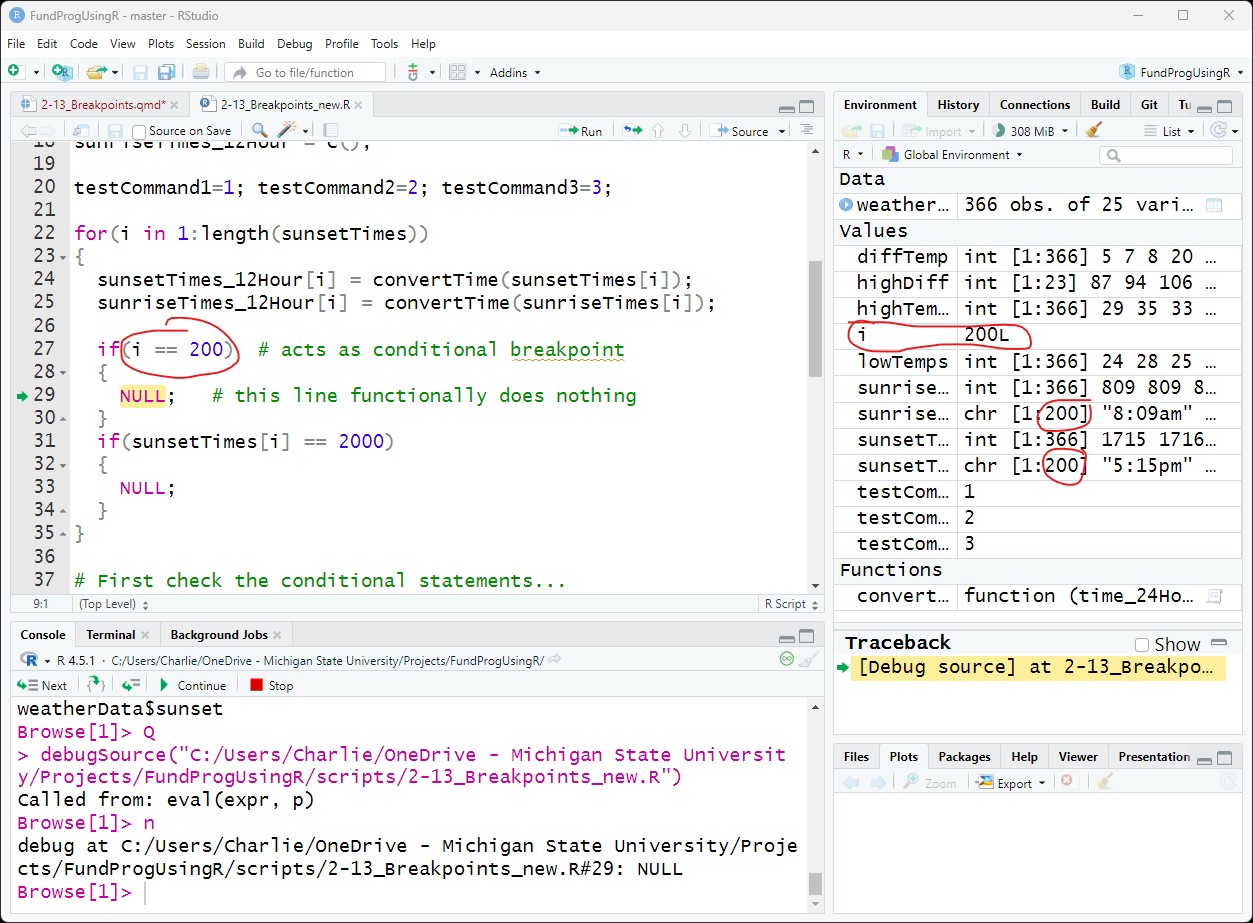
Task: Open the FundProgUsingR project dropdown
Action: click(1181, 72)
